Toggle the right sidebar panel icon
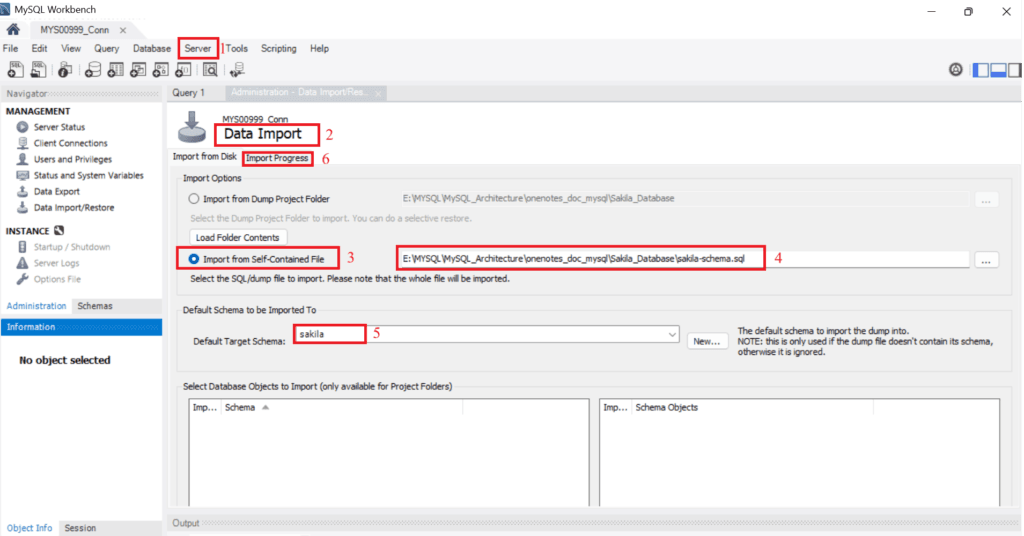Image resolution: width=1024 pixels, height=536 pixels. (1014, 70)
